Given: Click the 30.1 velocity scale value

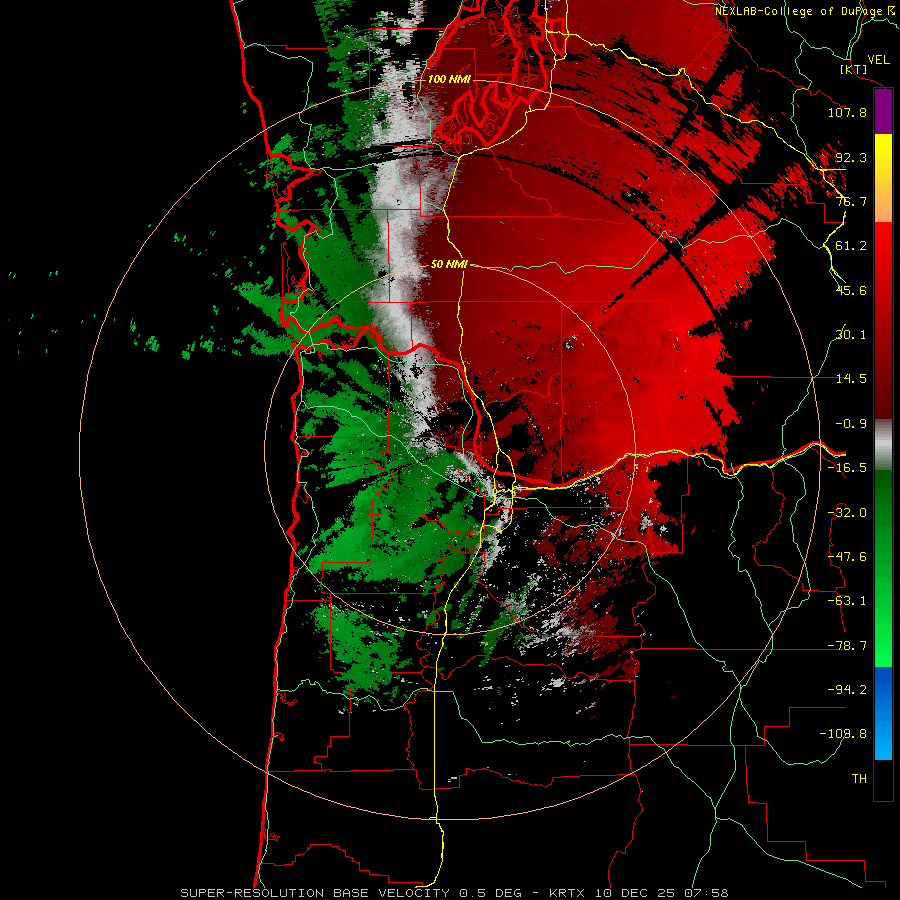Looking at the screenshot, I should coord(851,335).
